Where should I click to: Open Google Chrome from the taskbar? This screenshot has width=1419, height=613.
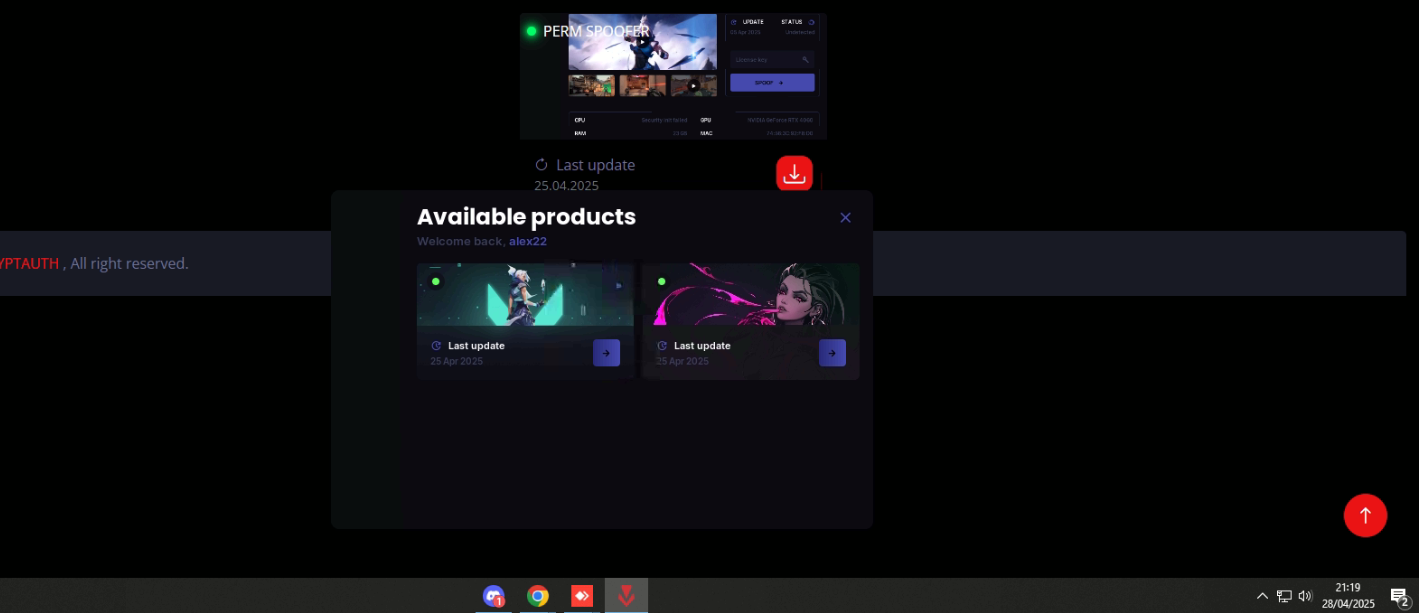point(538,596)
